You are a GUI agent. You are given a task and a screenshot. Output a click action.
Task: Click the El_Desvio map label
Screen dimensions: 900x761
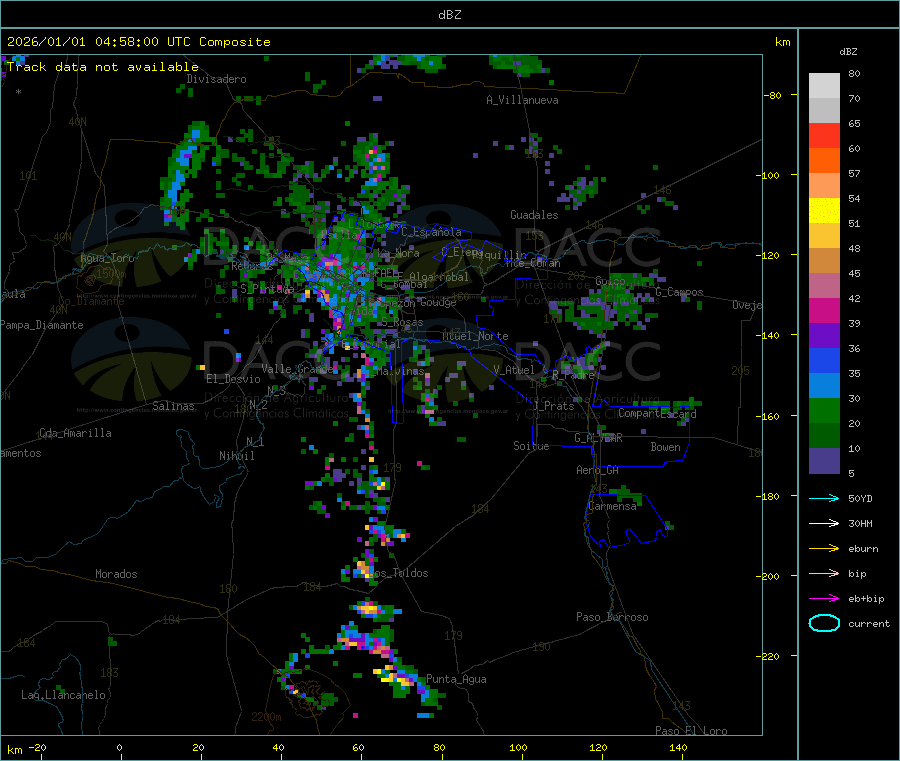[x=233, y=379]
